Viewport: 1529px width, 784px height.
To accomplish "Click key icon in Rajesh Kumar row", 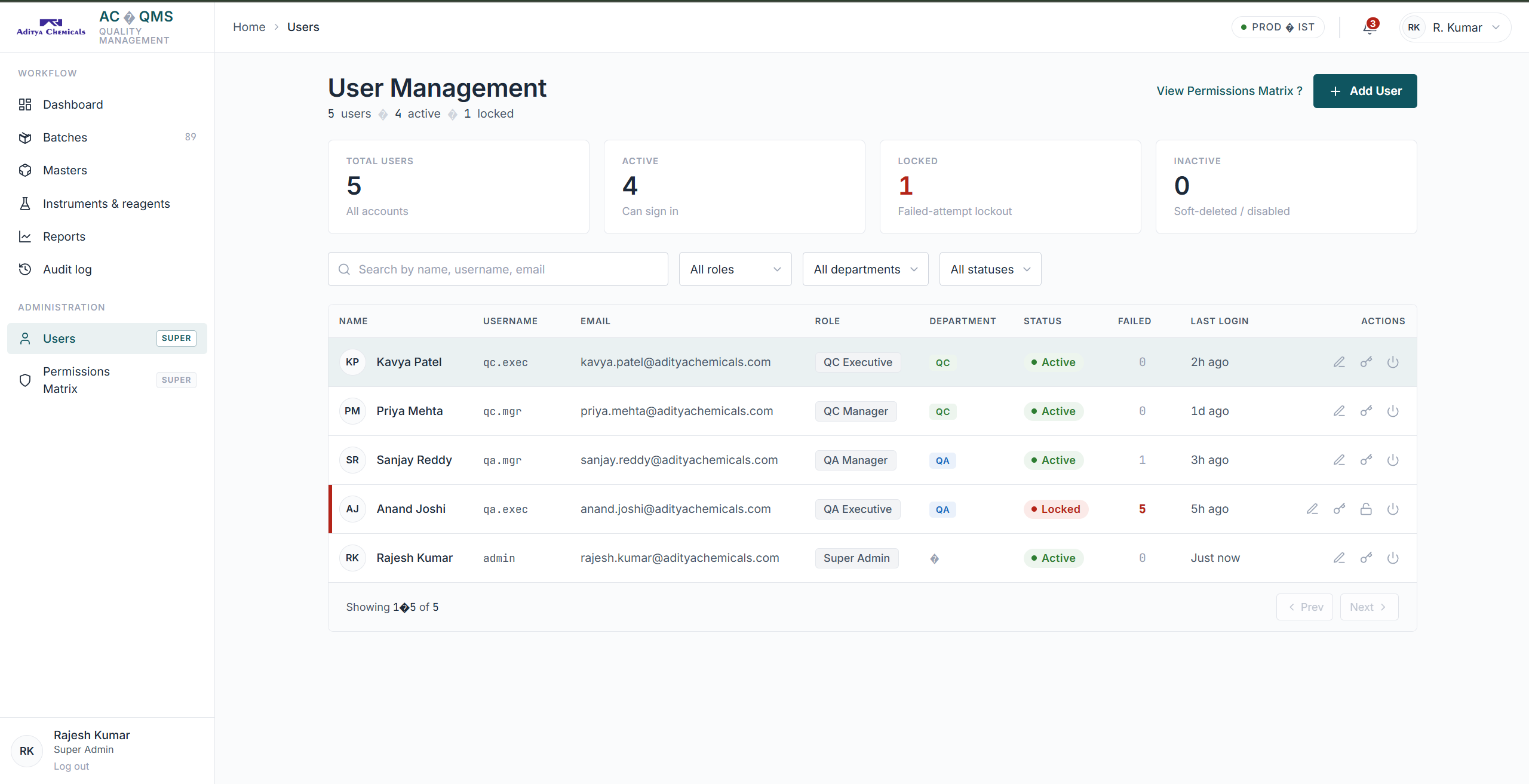I will [x=1366, y=558].
